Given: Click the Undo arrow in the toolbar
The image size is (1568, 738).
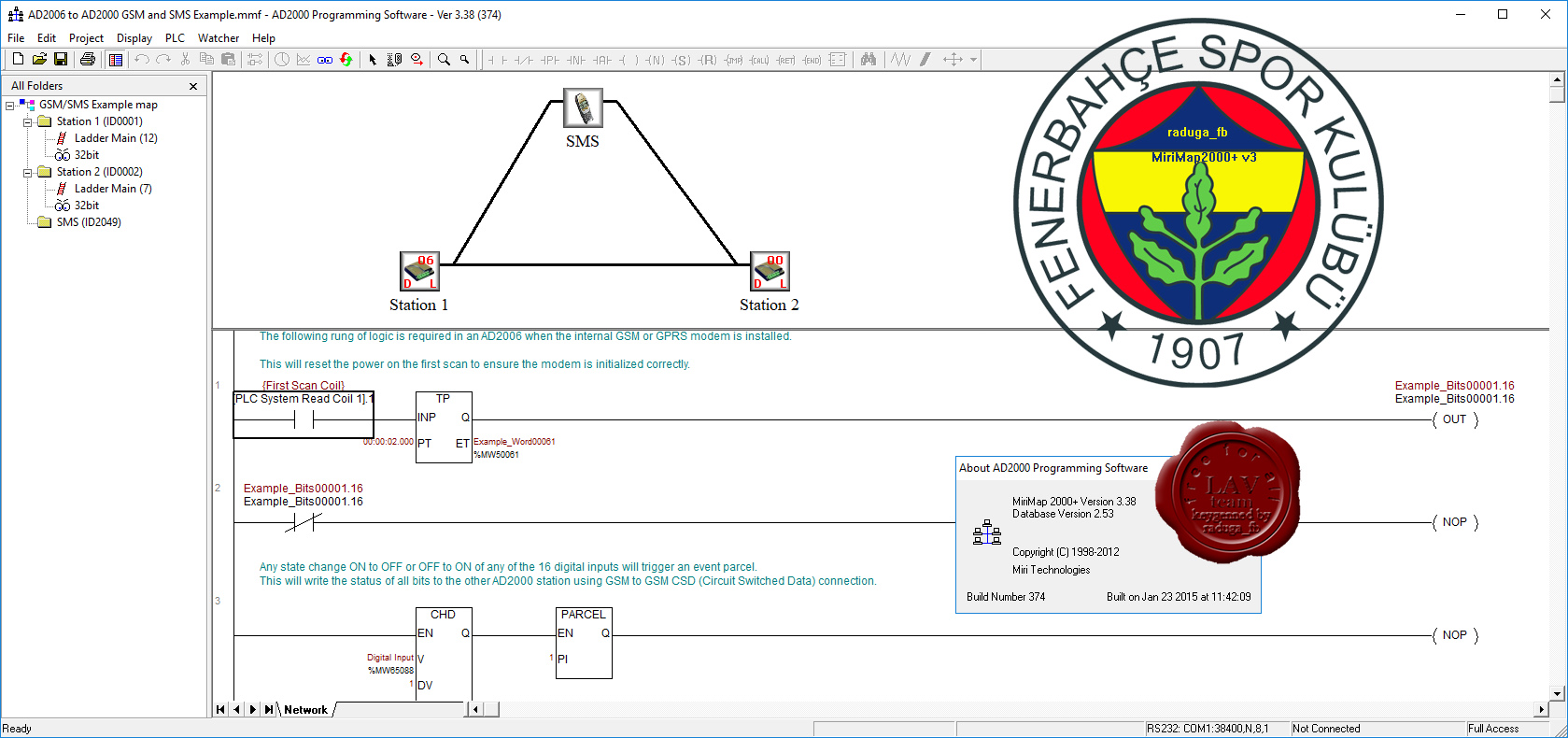Looking at the screenshot, I should point(142,60).
